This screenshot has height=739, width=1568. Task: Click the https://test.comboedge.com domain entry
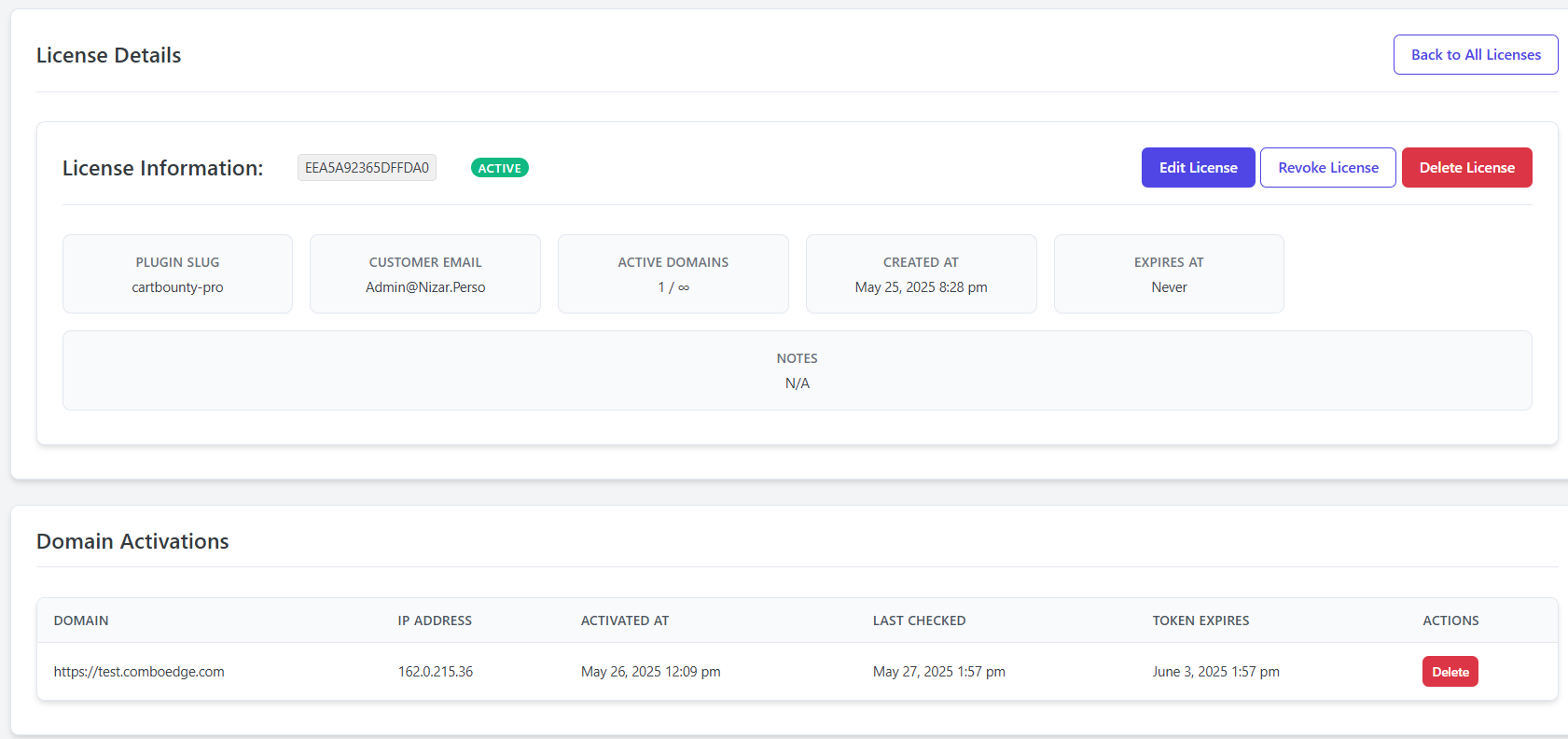(x=139, y=672)
